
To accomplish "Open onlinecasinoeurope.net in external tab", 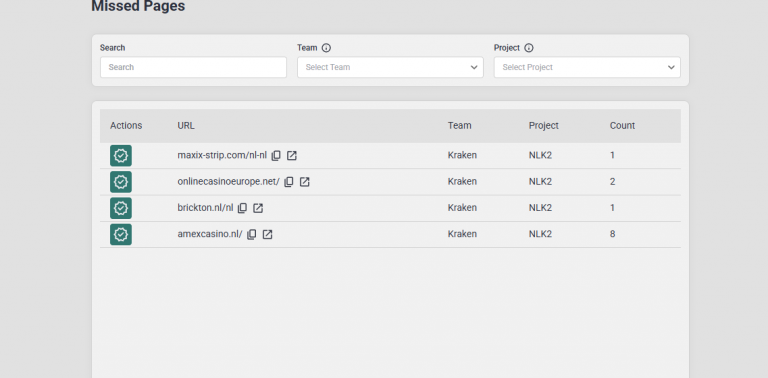I will pos(304,182).
